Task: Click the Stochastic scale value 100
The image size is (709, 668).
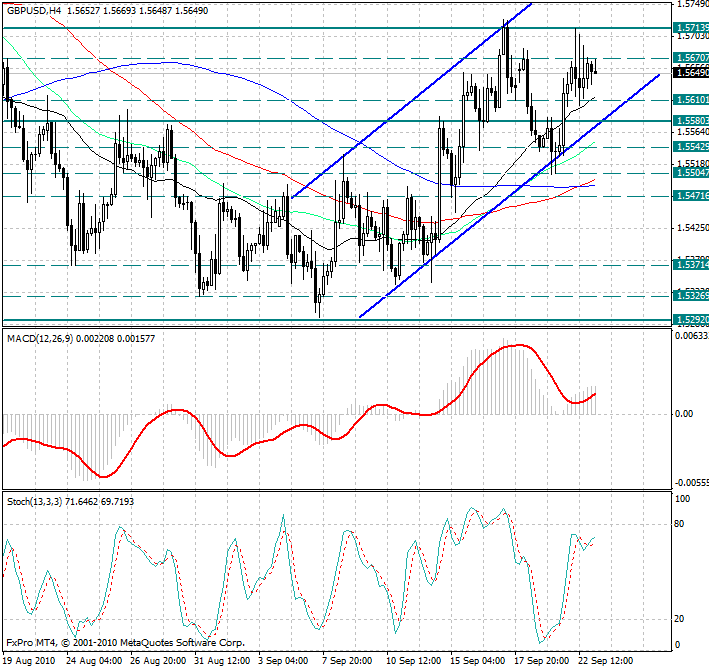Action: [x=682, y=499]
